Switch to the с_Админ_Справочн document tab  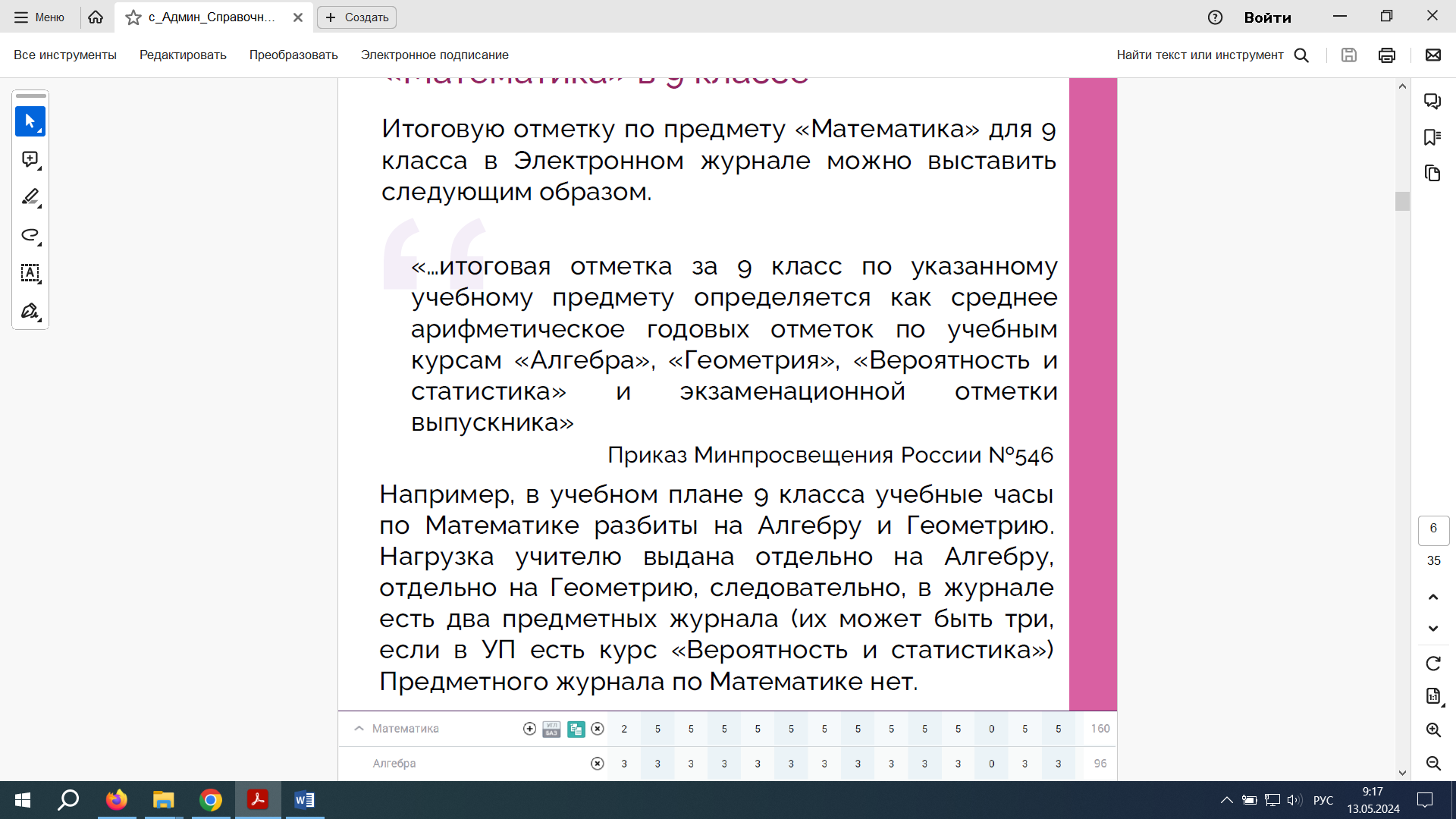click(x=212, y=17)
